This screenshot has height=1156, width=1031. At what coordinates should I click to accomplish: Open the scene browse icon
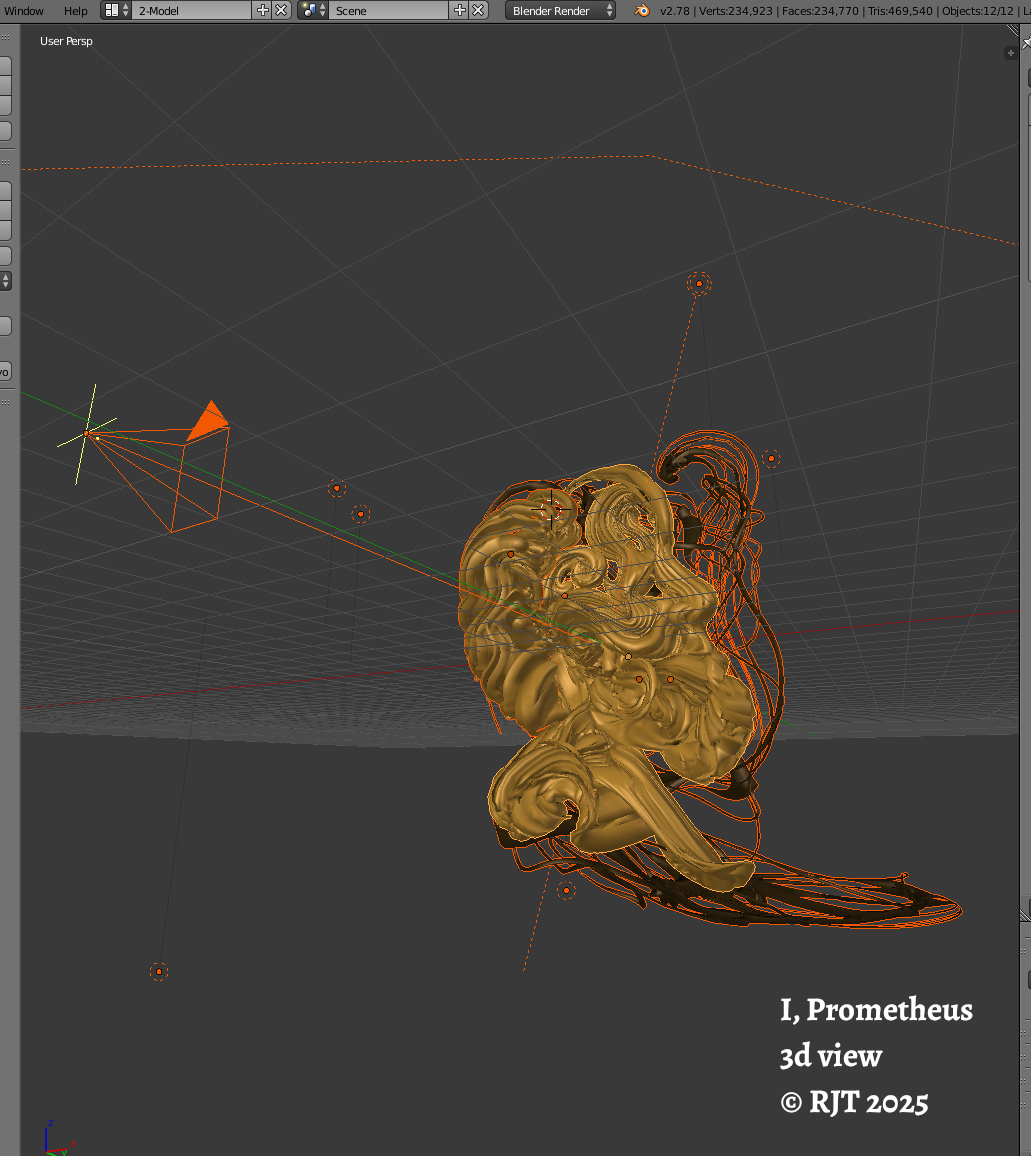(313, 10)
